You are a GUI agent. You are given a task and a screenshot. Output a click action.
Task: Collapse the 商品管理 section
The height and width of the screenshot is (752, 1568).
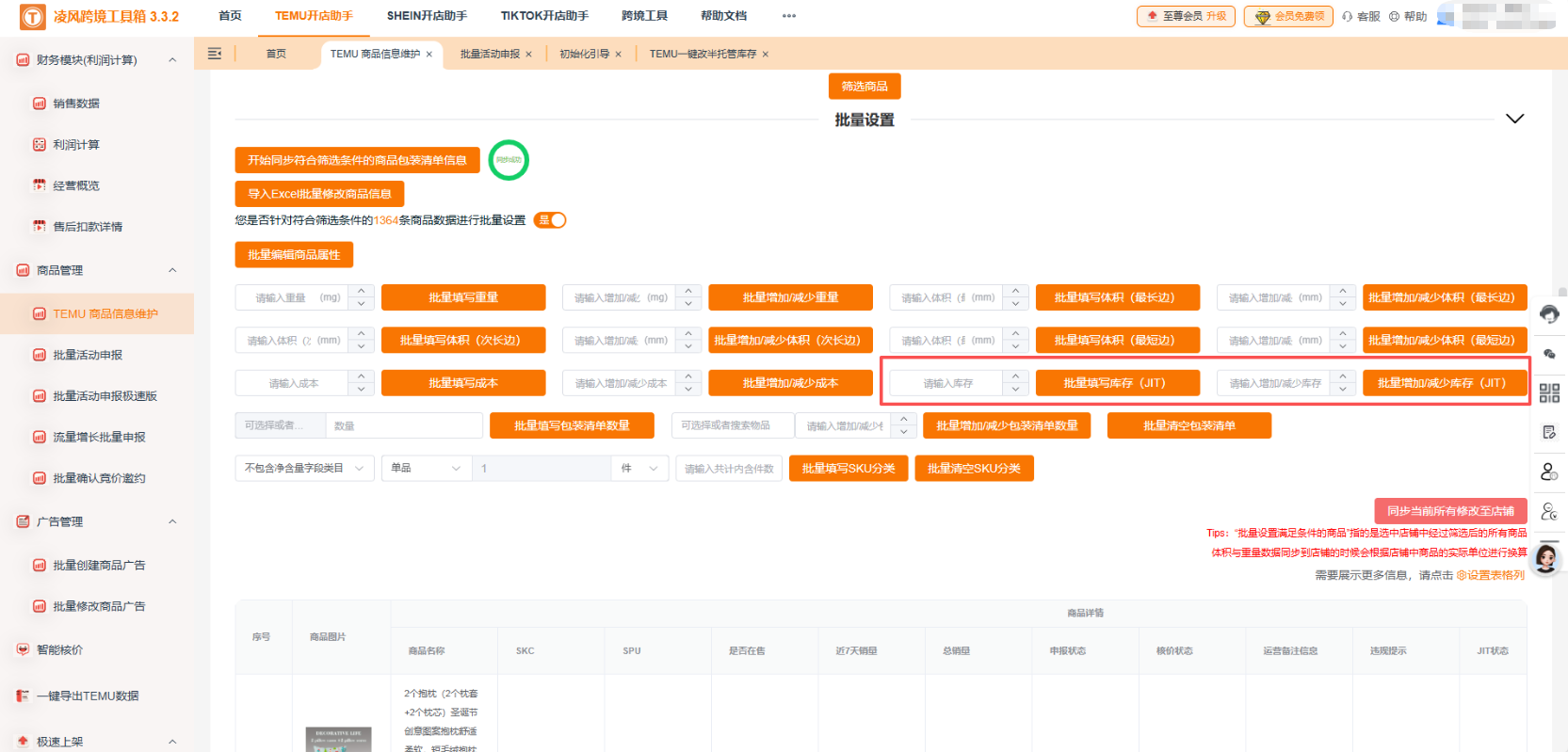click(x=172, y=271)
